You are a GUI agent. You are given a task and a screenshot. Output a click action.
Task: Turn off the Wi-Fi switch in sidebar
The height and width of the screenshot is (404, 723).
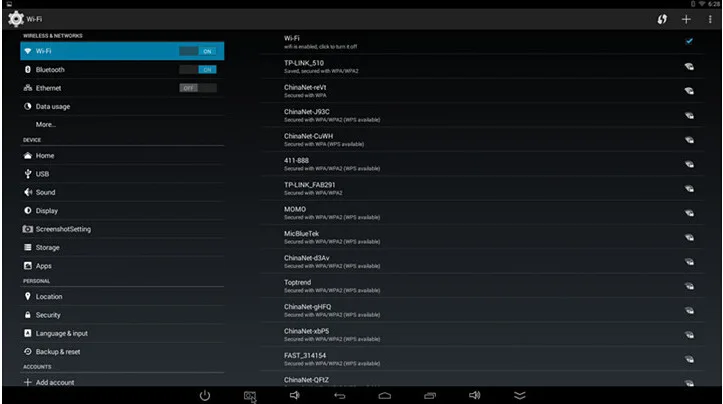198,51
